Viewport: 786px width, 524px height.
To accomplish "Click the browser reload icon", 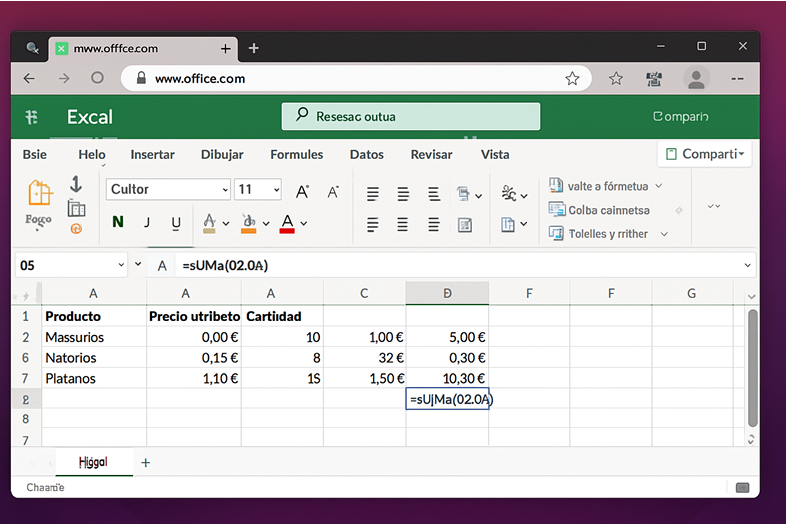I will coord(97,78).
